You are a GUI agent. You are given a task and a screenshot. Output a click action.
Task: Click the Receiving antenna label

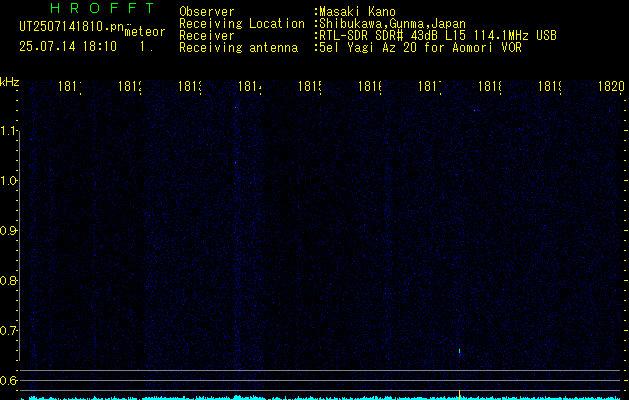[x=239, y=48]
